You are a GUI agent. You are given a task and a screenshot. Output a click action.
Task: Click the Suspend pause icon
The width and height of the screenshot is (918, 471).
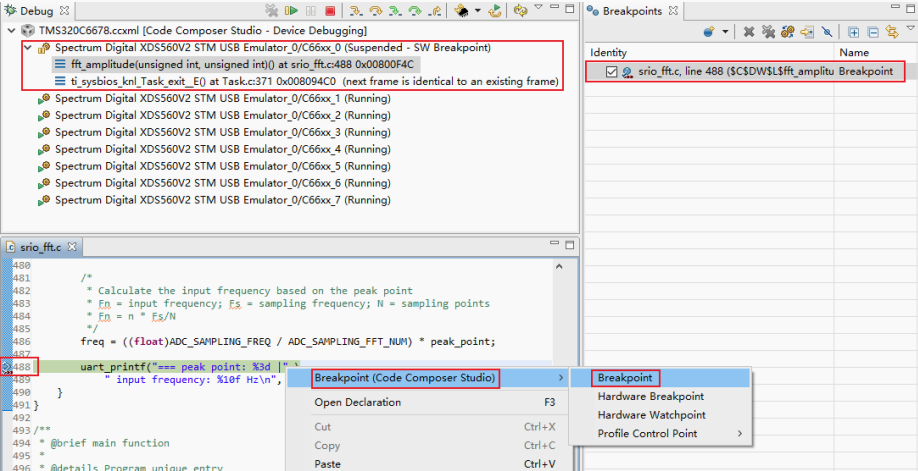310,11
